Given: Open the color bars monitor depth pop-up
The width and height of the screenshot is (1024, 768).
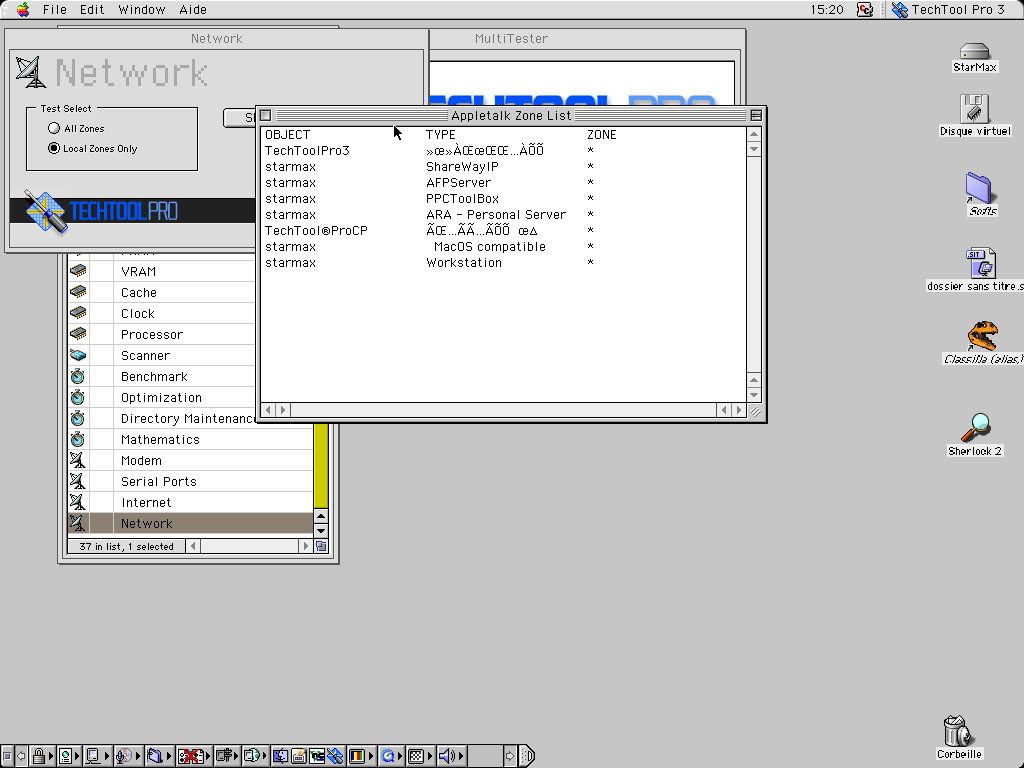Looking at the screenshot, I should coord(361,756).
